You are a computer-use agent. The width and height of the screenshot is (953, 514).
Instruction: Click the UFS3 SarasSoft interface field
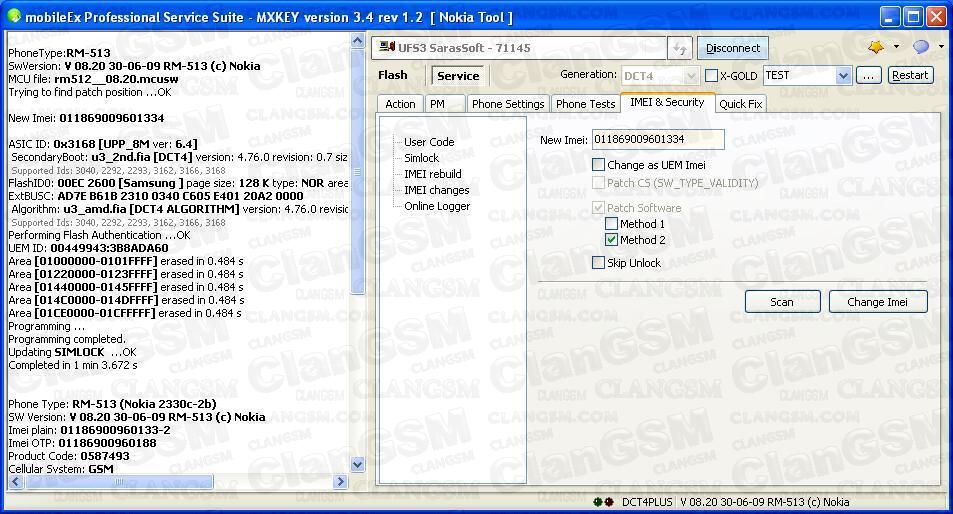pos(520,48)
